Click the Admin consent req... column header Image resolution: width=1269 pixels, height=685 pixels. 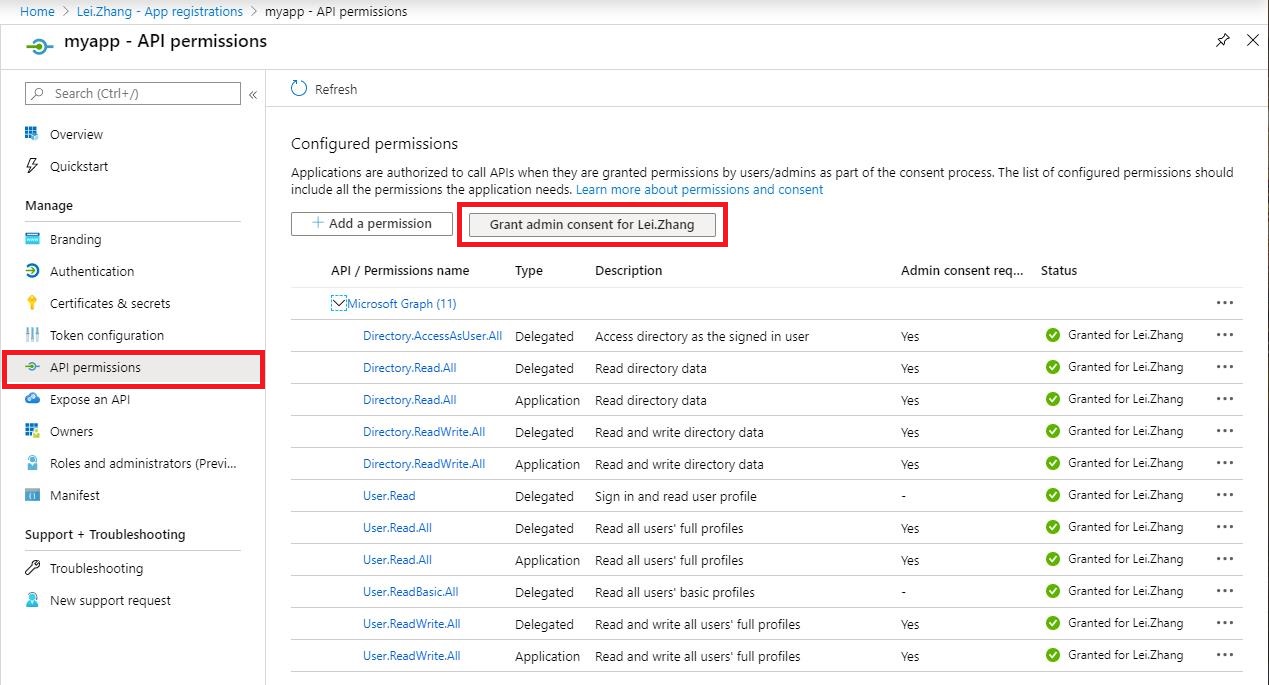(962, 270)
